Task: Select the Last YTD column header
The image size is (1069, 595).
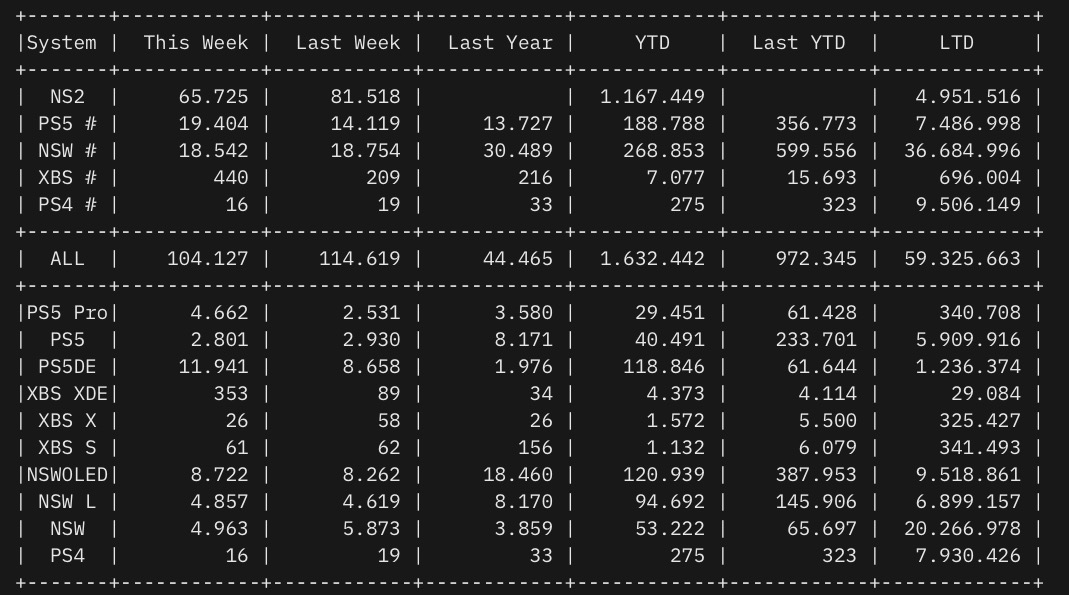Action: 798,43
